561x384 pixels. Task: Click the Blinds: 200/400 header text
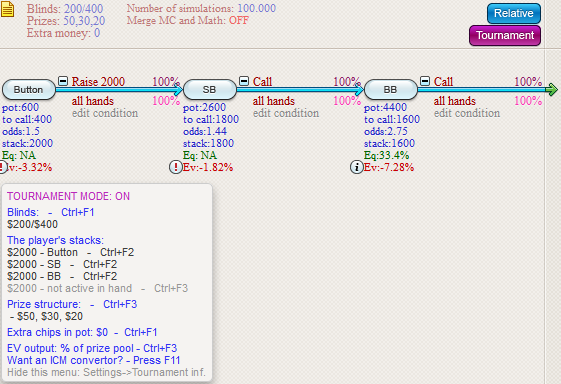[65, 9]
